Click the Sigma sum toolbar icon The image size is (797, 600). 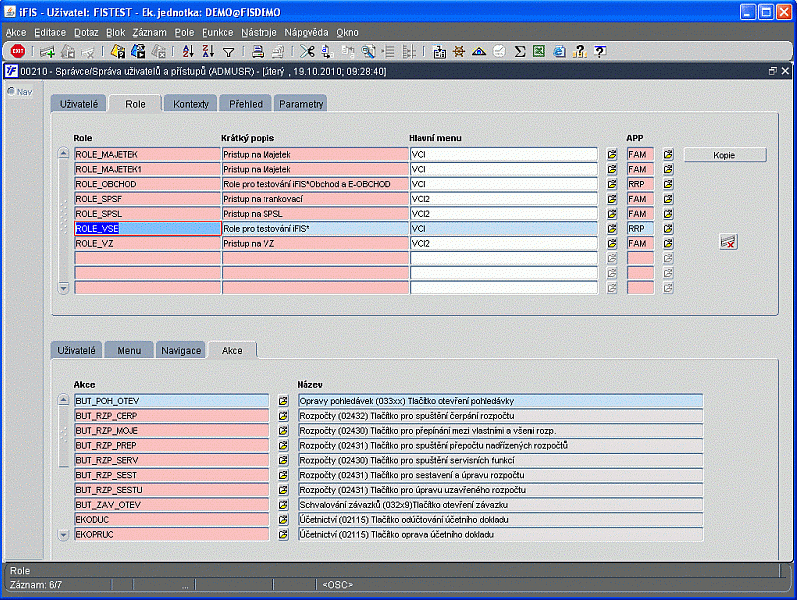pos(520,51)
